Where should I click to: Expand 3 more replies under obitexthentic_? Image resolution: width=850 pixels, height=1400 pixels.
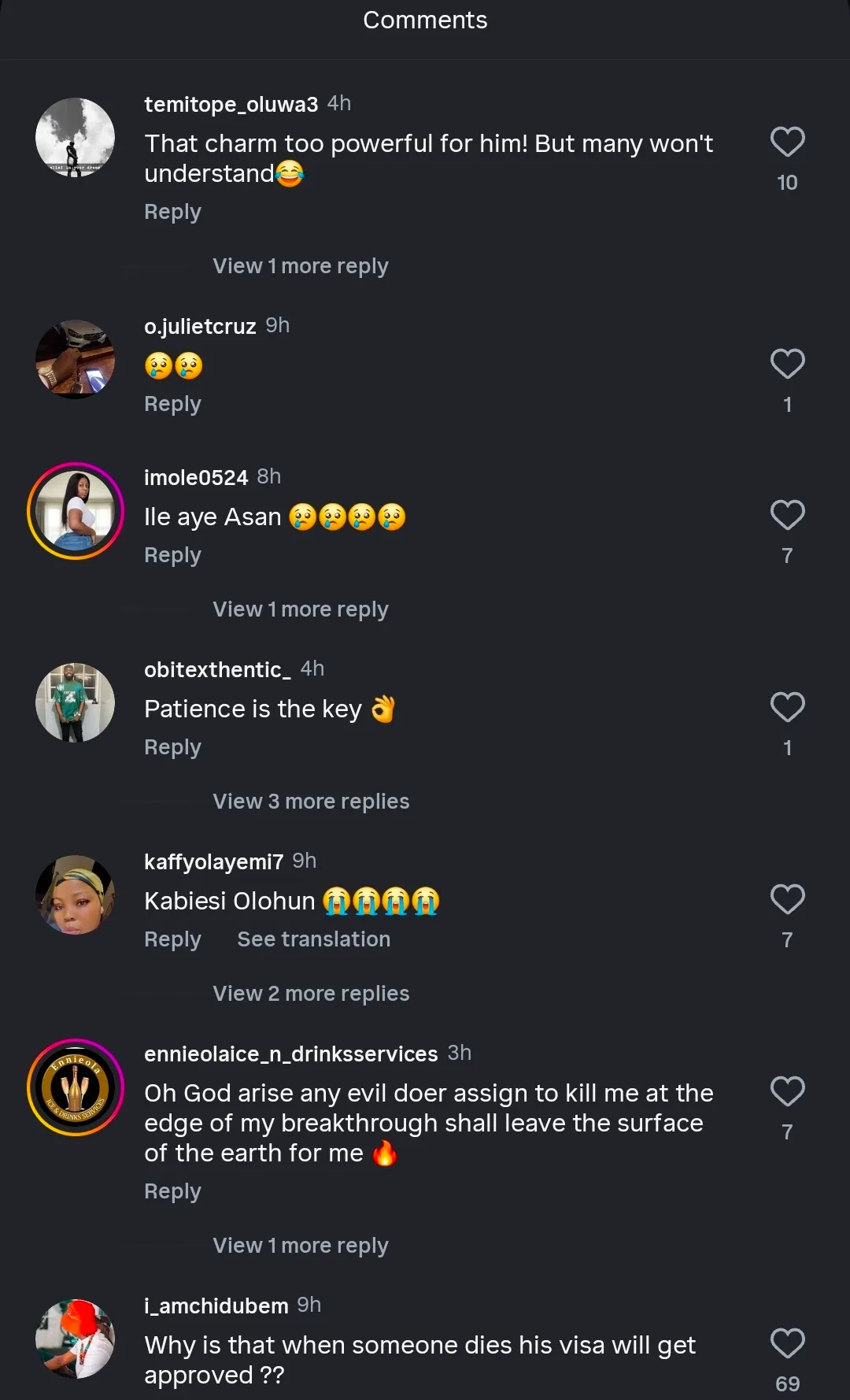[x=311, y=802]
